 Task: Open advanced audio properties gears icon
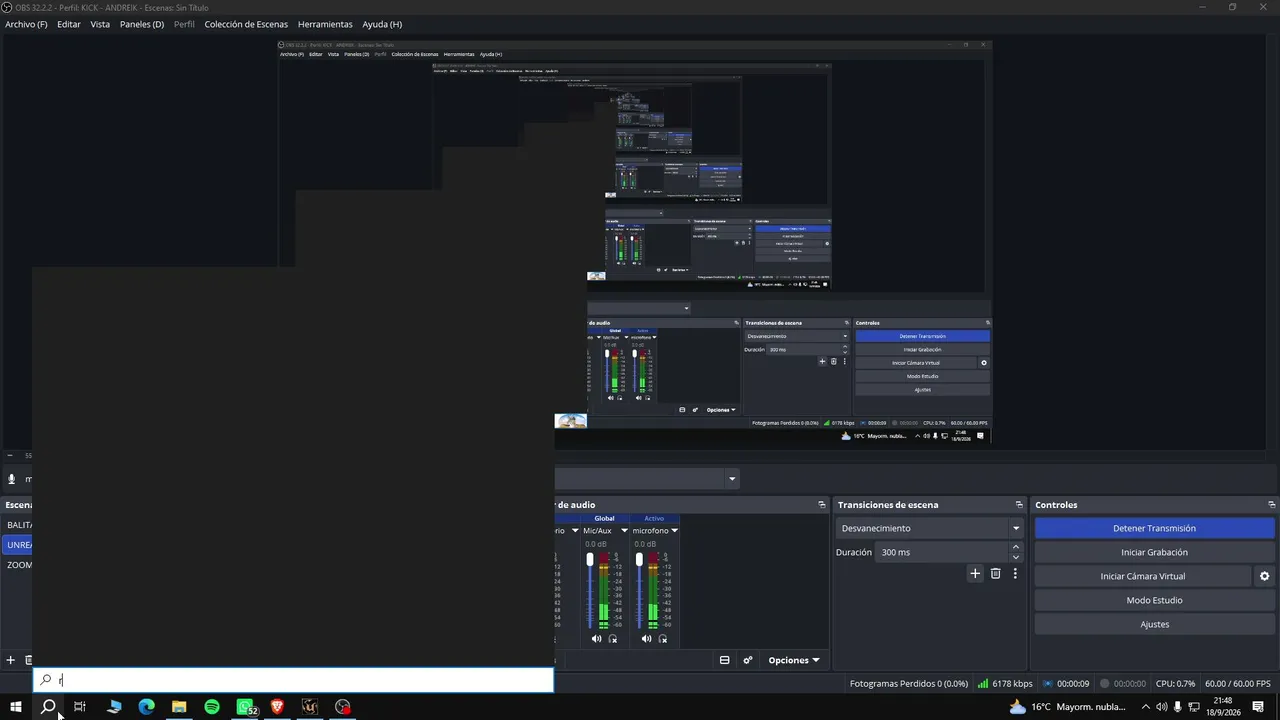[x=747, y=660]
